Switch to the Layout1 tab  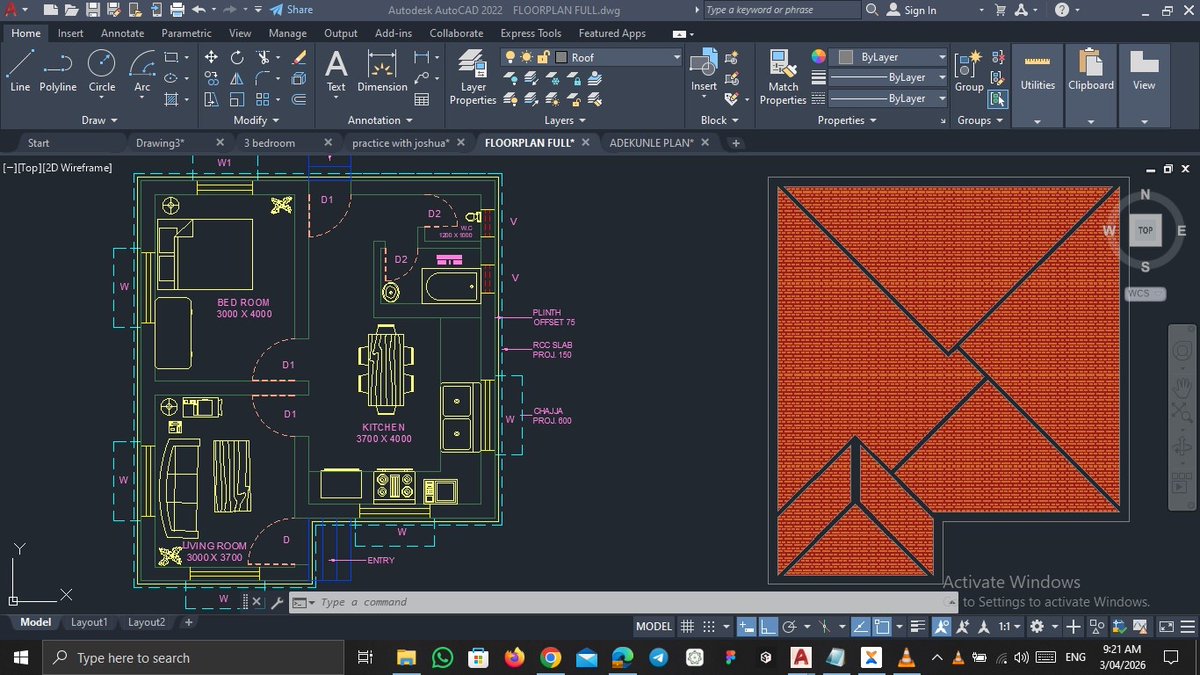click(x=89, y=622)
